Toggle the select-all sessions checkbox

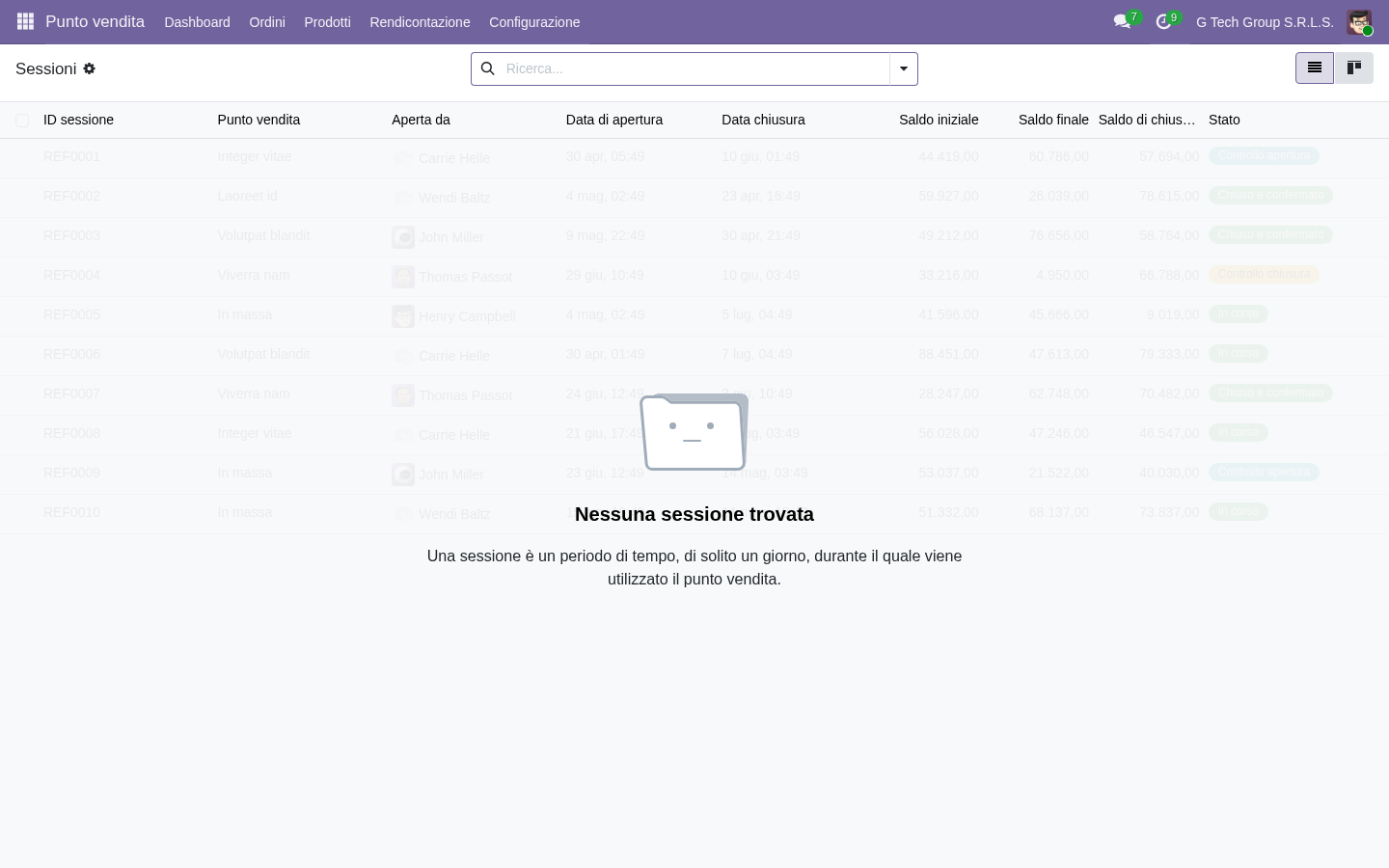click(22, 120)
